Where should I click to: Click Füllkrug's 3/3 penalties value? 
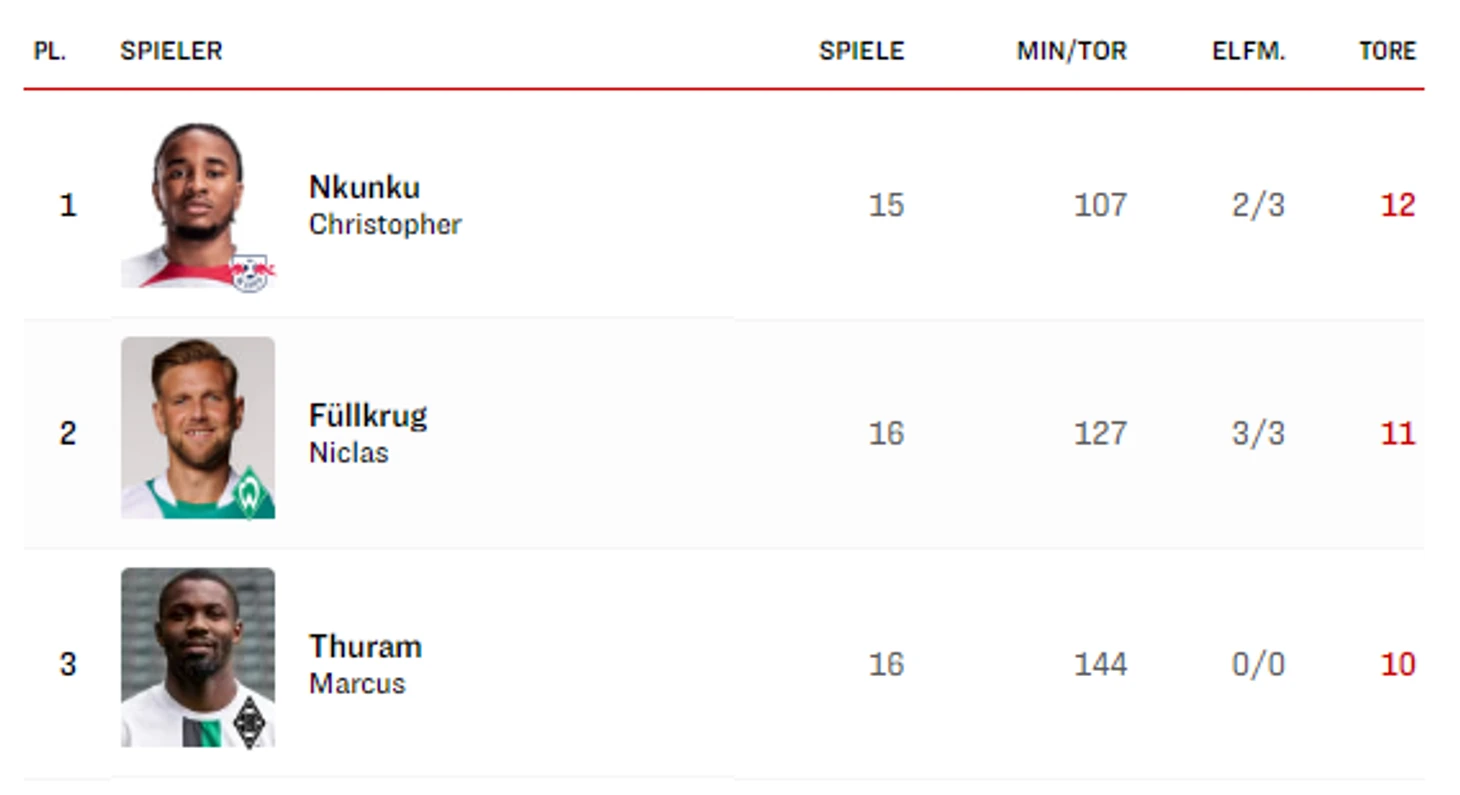(x=1258, y=433)
